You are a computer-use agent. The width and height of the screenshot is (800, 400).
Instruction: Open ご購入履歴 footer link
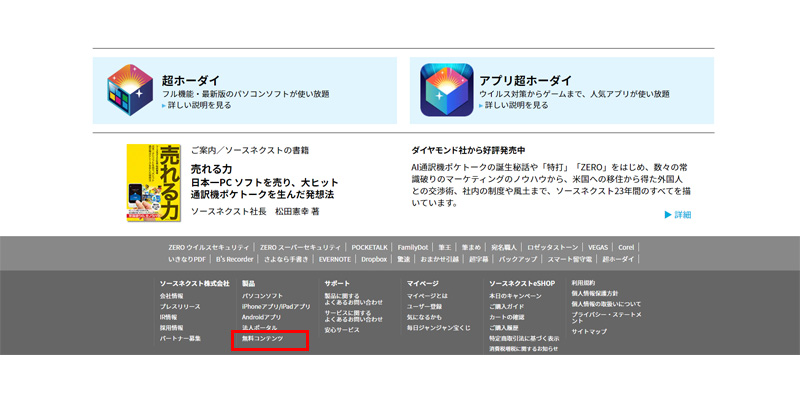pyautogui.click(x=504, y=328)
